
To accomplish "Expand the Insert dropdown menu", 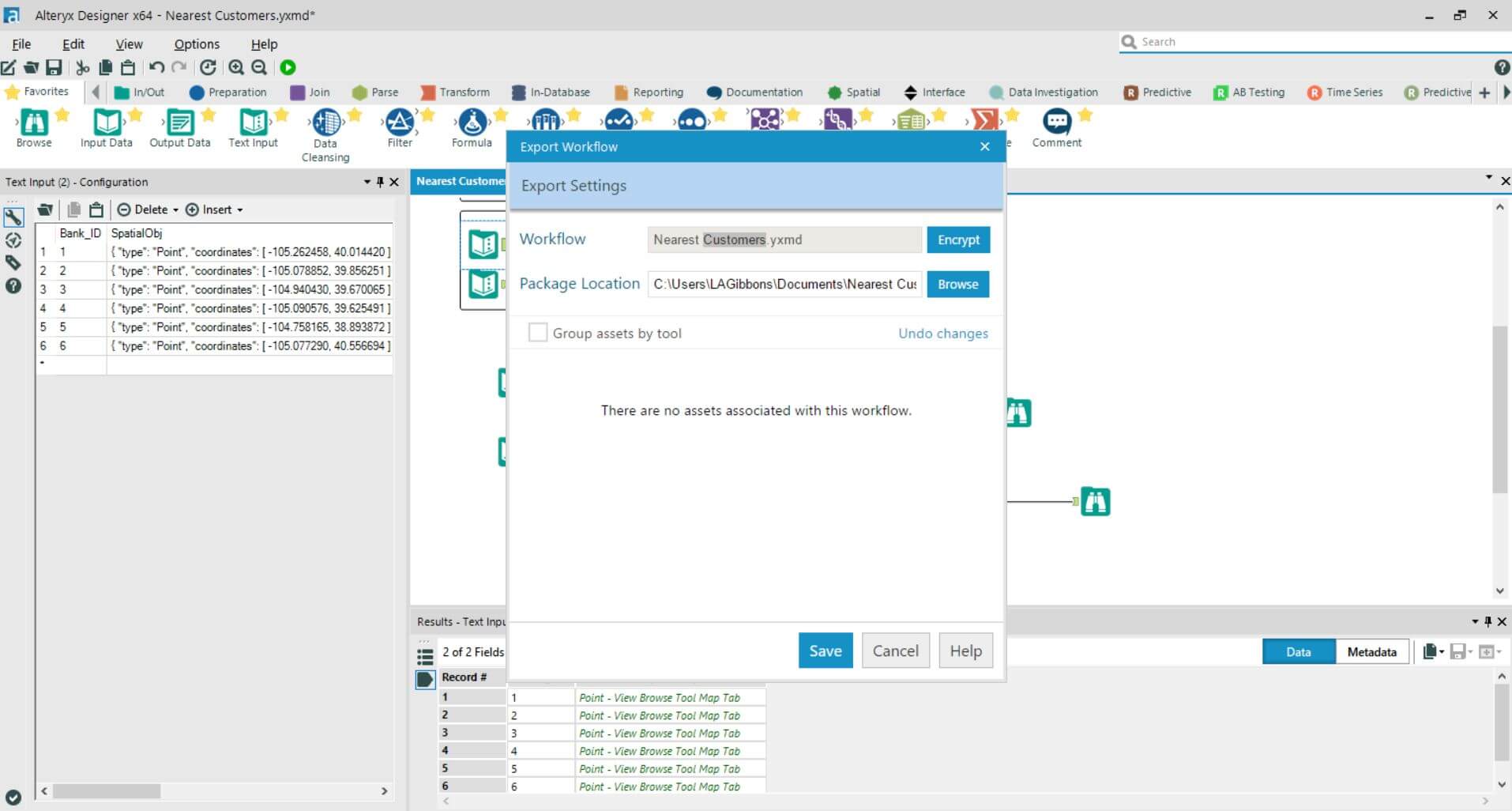I will (x=215, y=209).
